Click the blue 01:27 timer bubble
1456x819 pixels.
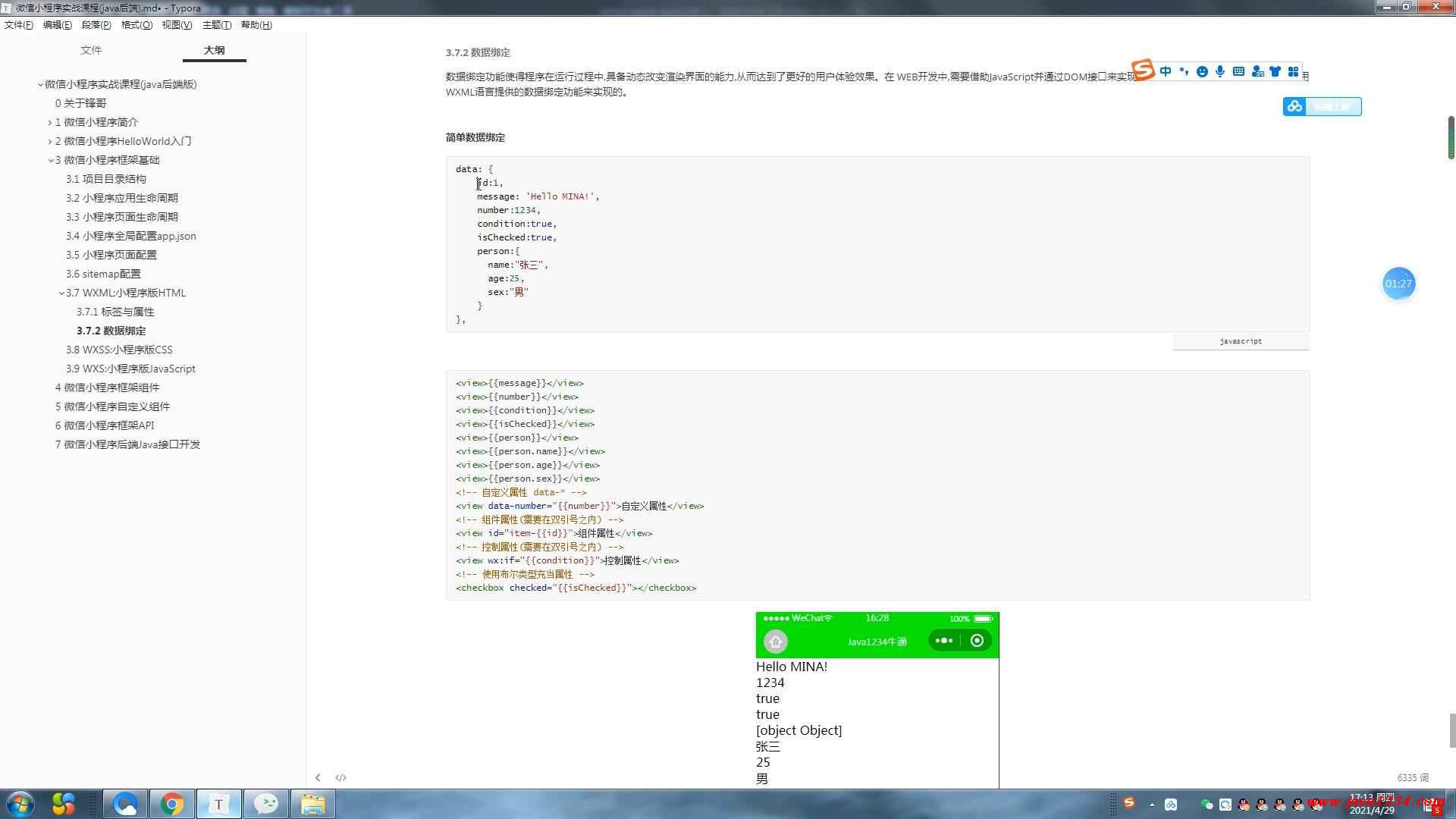pos(1398,284)
